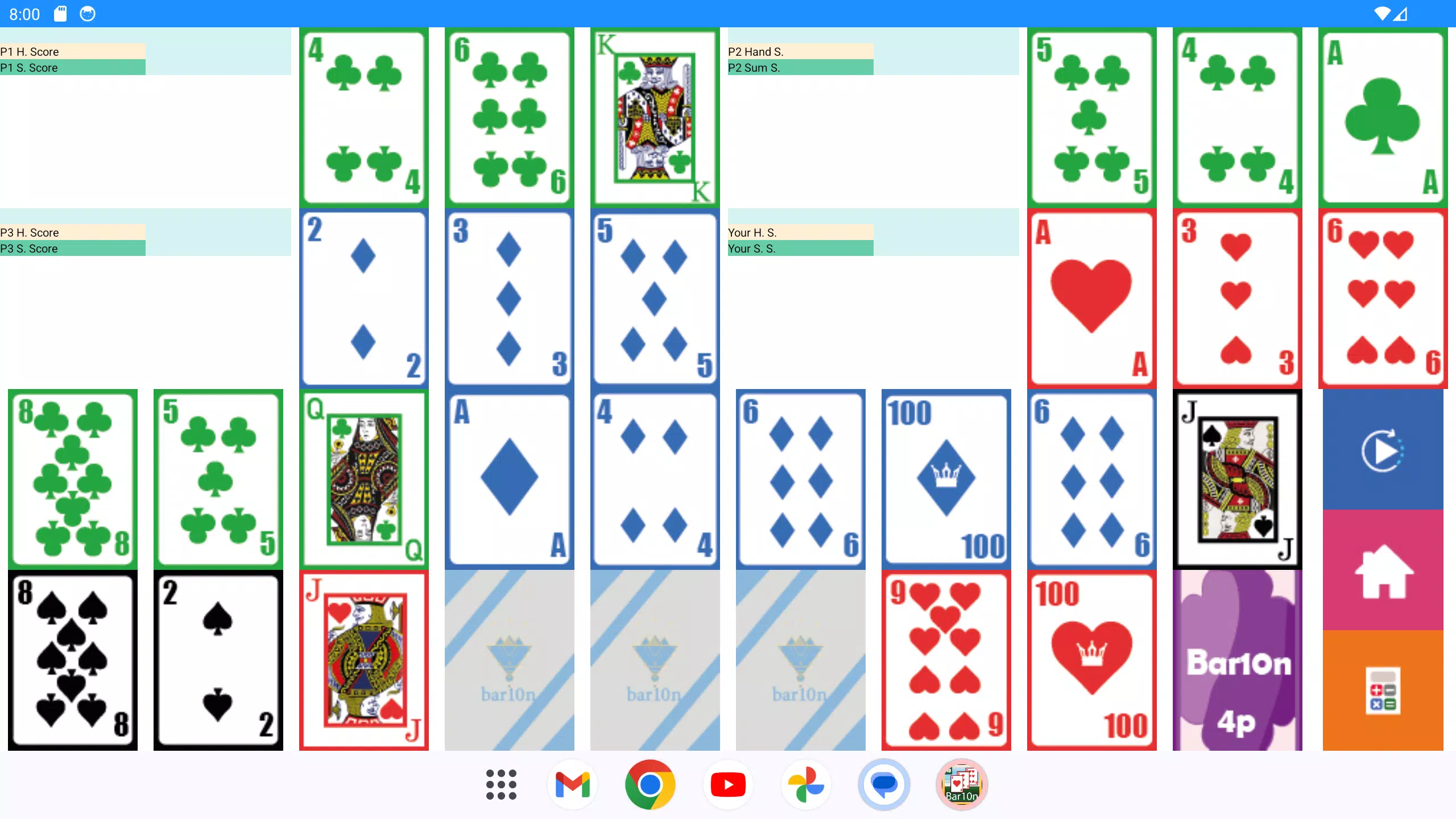Select the 100 of hearts crown card
The height and width of the screenshot is (819, 1456).
click(1091, 660)
